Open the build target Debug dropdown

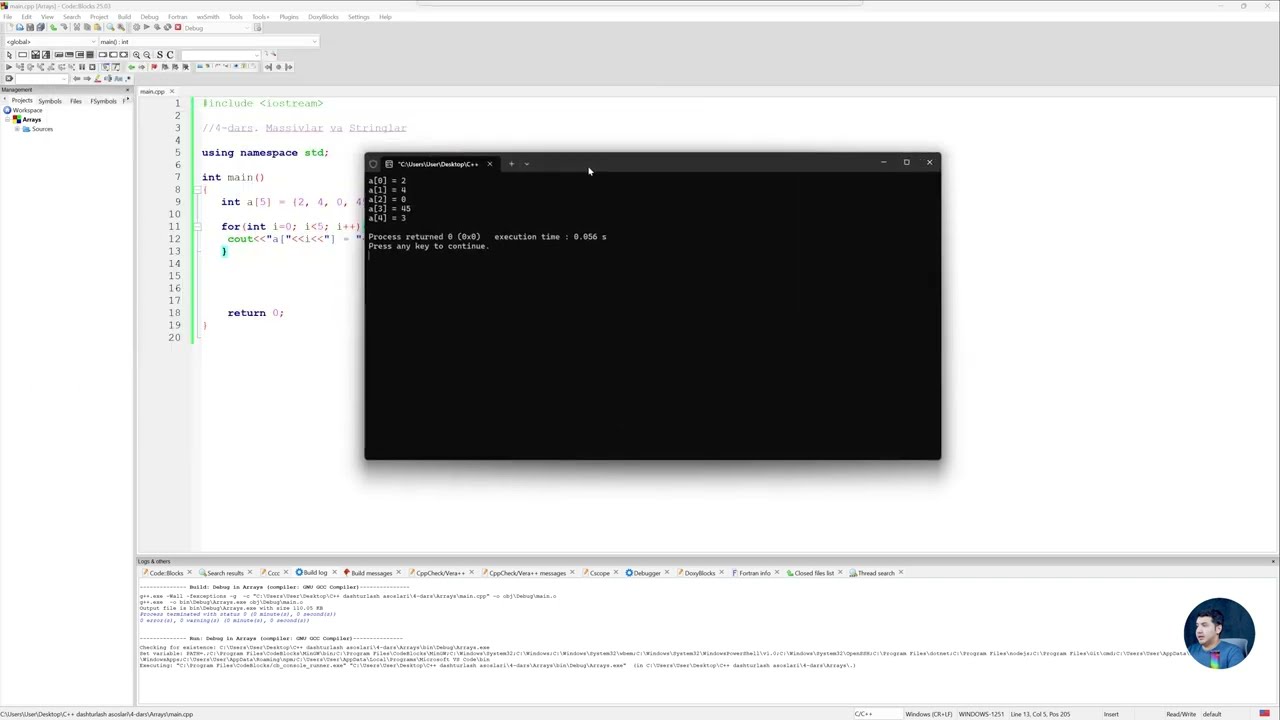216,28
